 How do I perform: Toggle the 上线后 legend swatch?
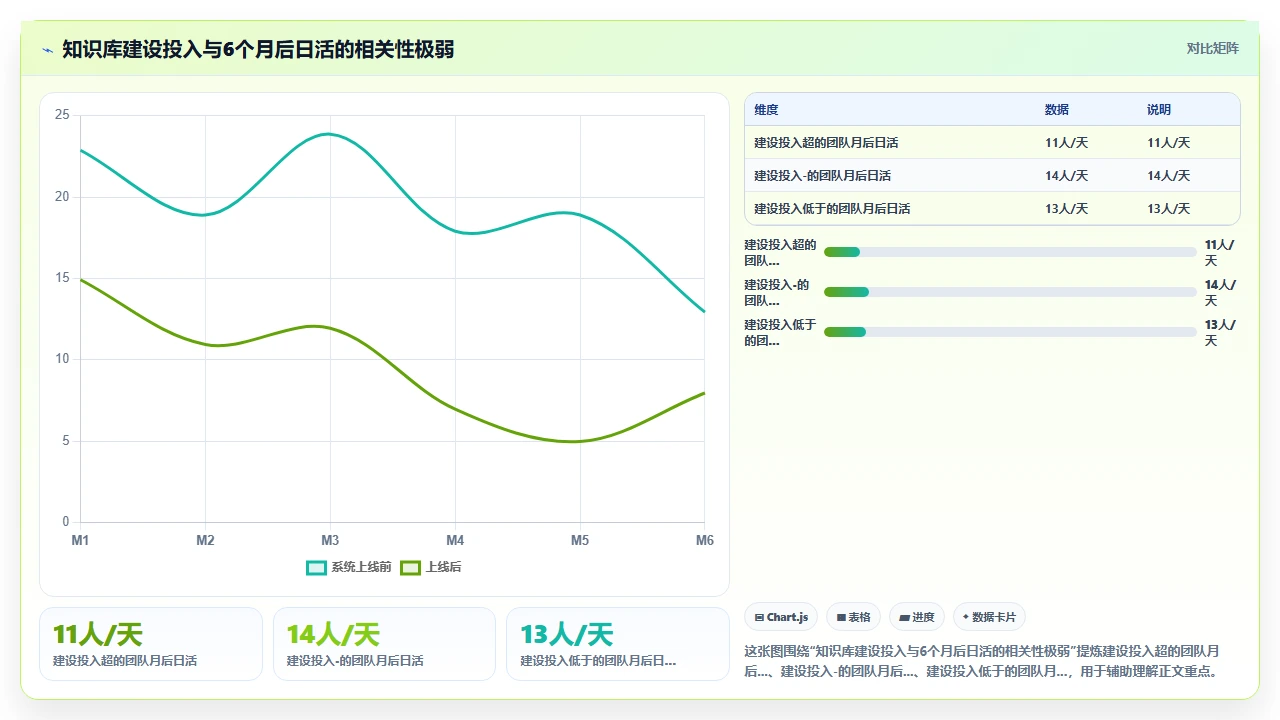pos(410,567)
